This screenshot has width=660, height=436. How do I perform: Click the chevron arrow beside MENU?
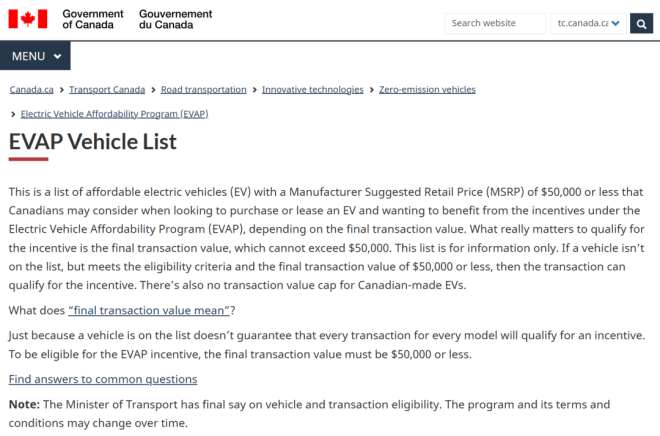coord(56,56)
